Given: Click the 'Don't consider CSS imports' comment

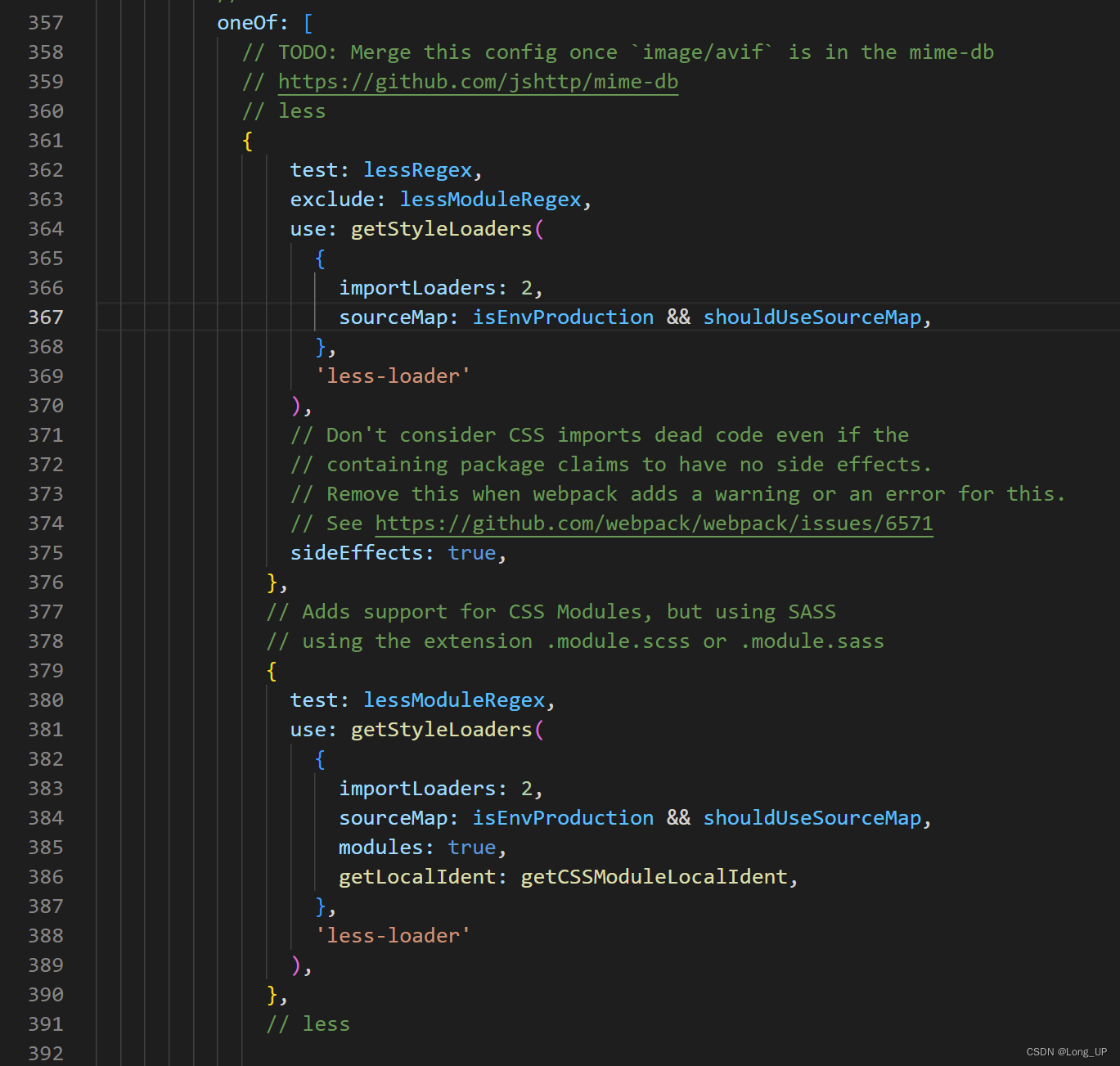Looking at the screenshot, I should pyautogui.click(x=600, y=435).
